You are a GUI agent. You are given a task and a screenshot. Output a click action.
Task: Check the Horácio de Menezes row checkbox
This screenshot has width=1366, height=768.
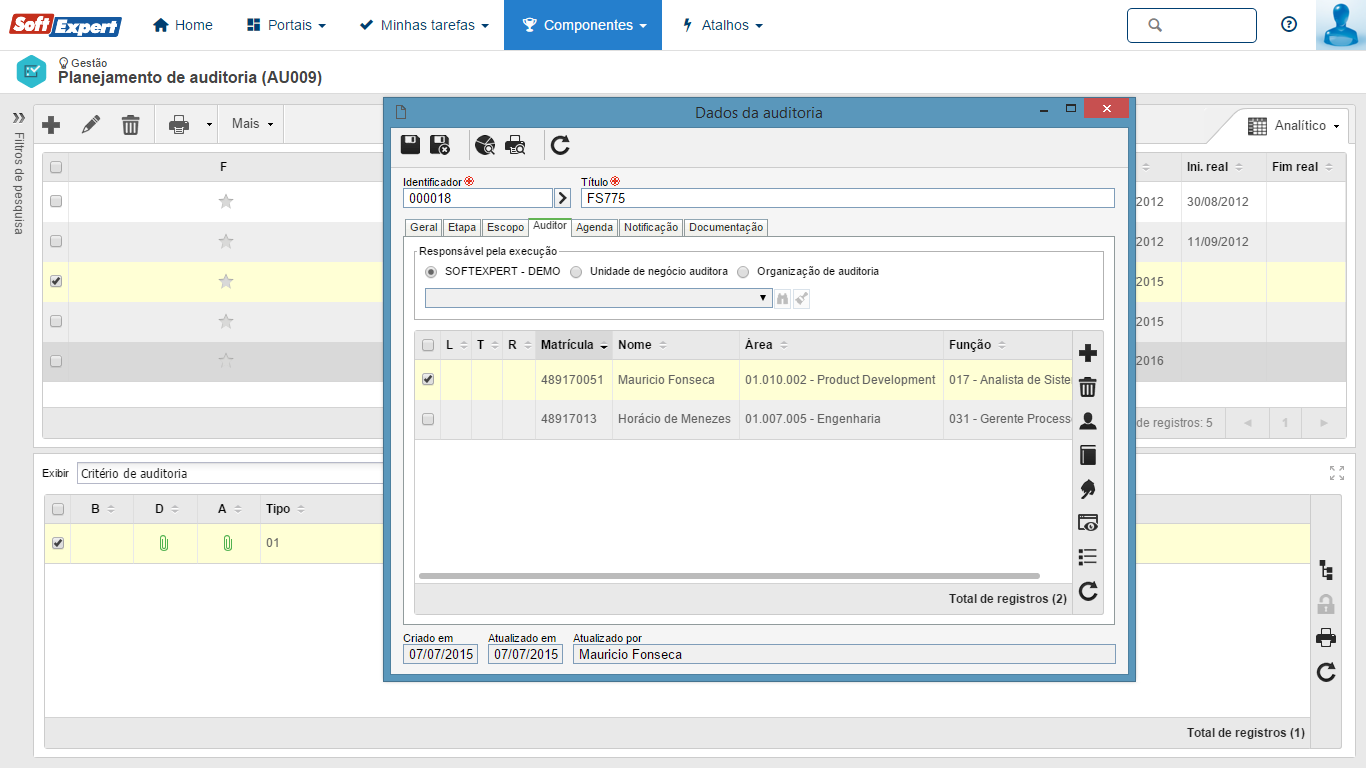tap(428, 419)
